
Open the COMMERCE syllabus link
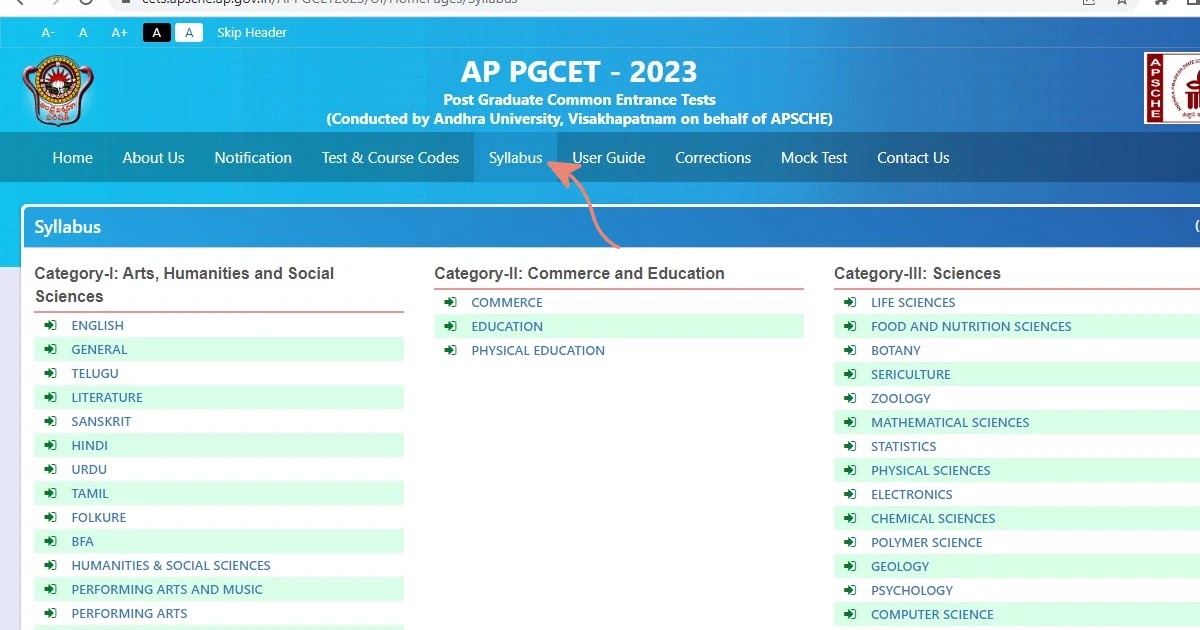(507, 302)
